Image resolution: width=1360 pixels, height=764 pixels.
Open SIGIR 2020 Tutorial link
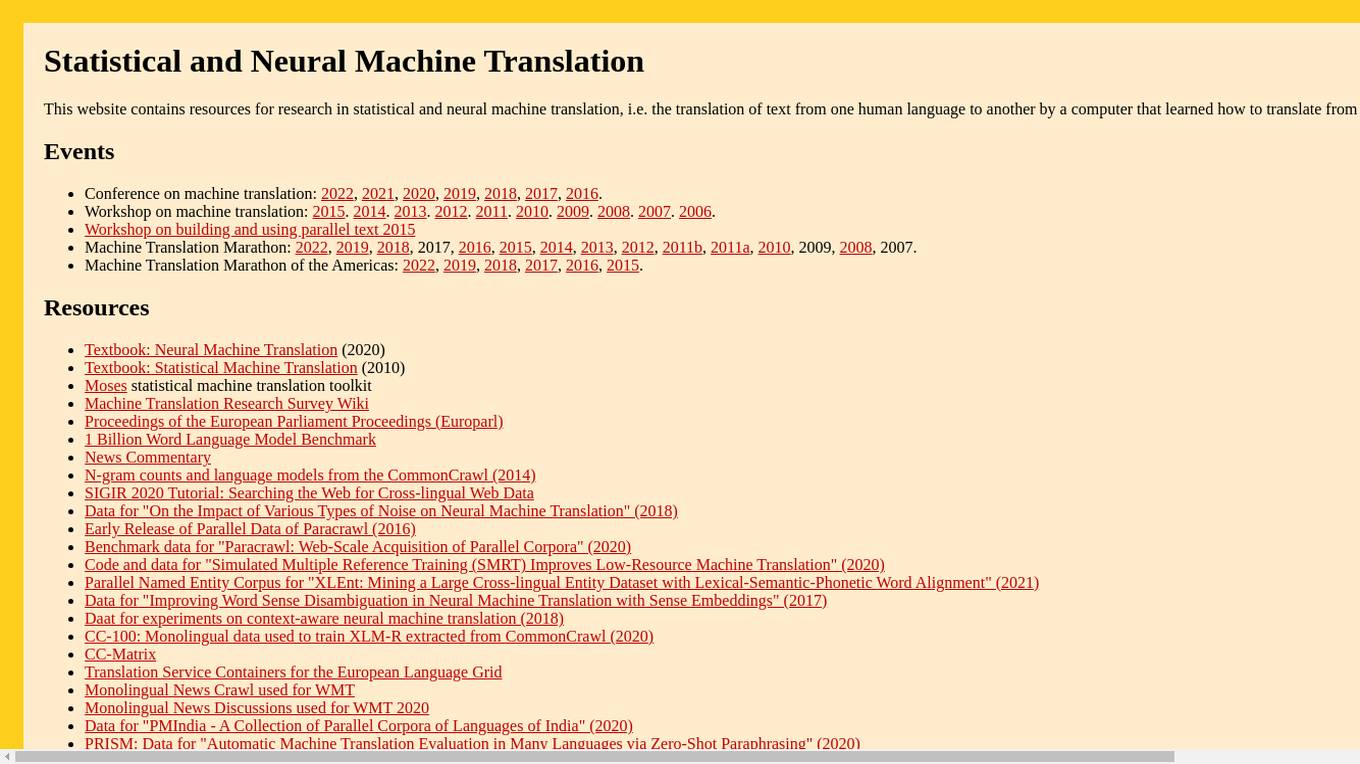[x=309, y=494]
